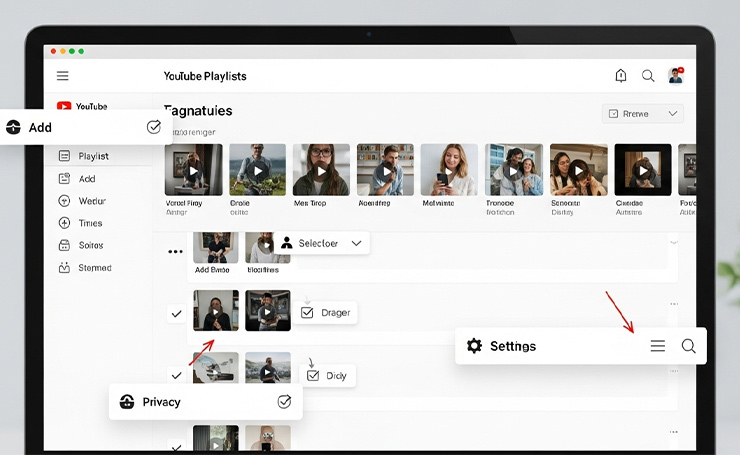Open the user profile avatar
This screenshot has width=740, height=455.
[676, 76]
